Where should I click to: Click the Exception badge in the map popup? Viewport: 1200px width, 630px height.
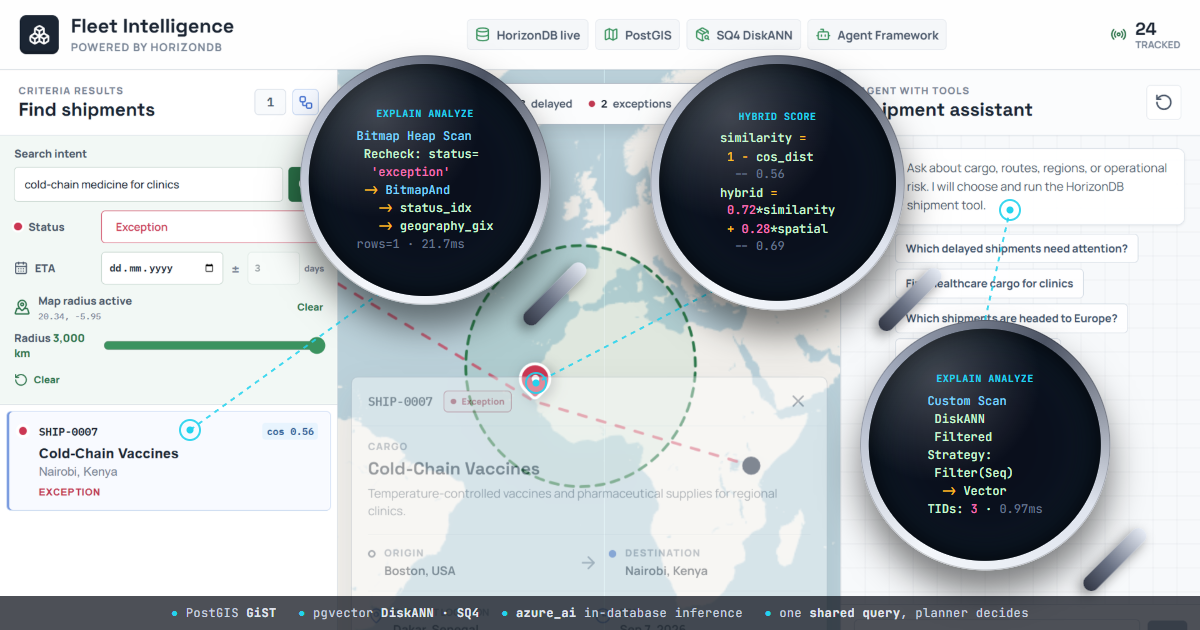(478, 402)
